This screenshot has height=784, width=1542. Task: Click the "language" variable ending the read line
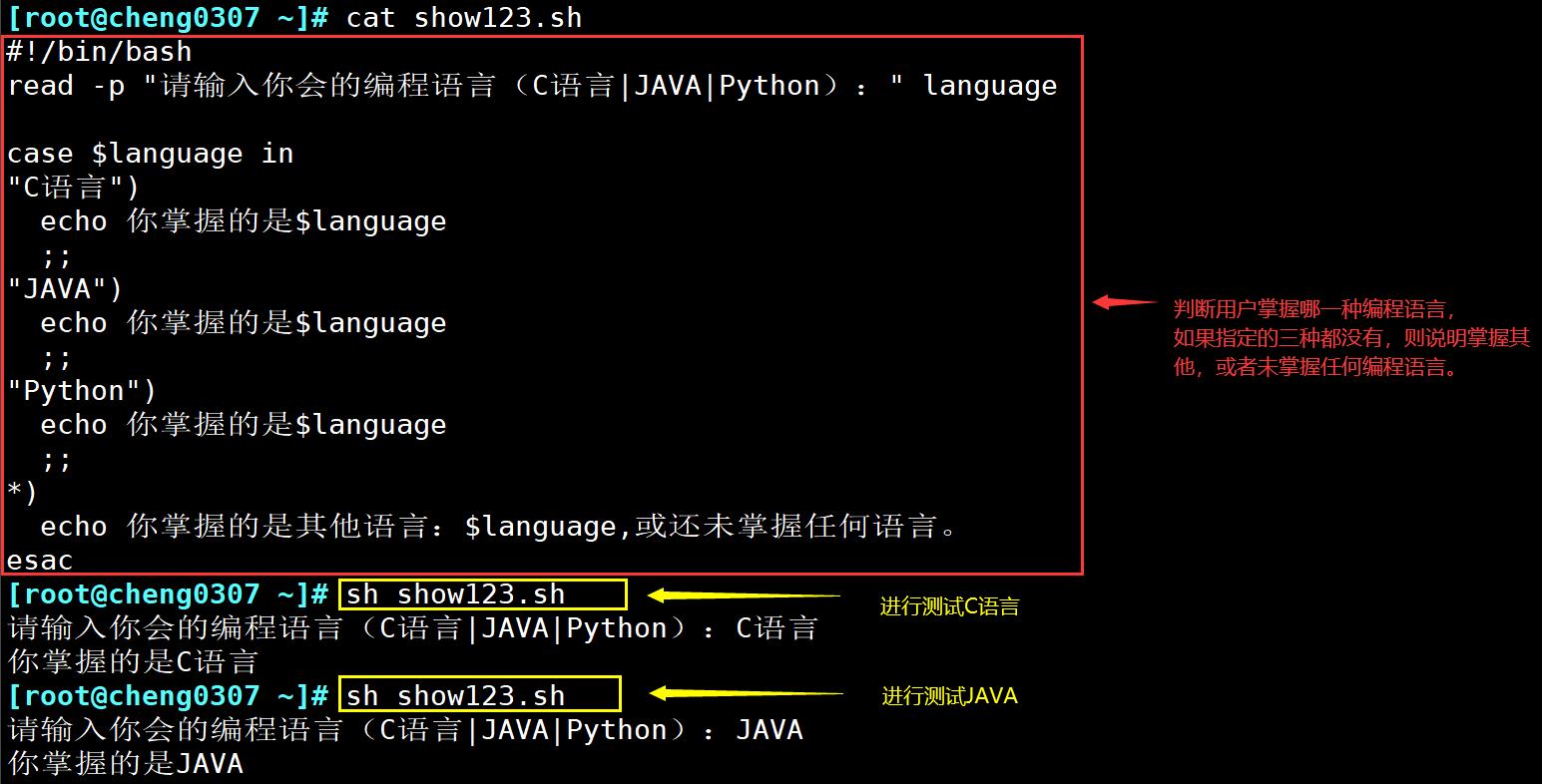click(990, 87)
